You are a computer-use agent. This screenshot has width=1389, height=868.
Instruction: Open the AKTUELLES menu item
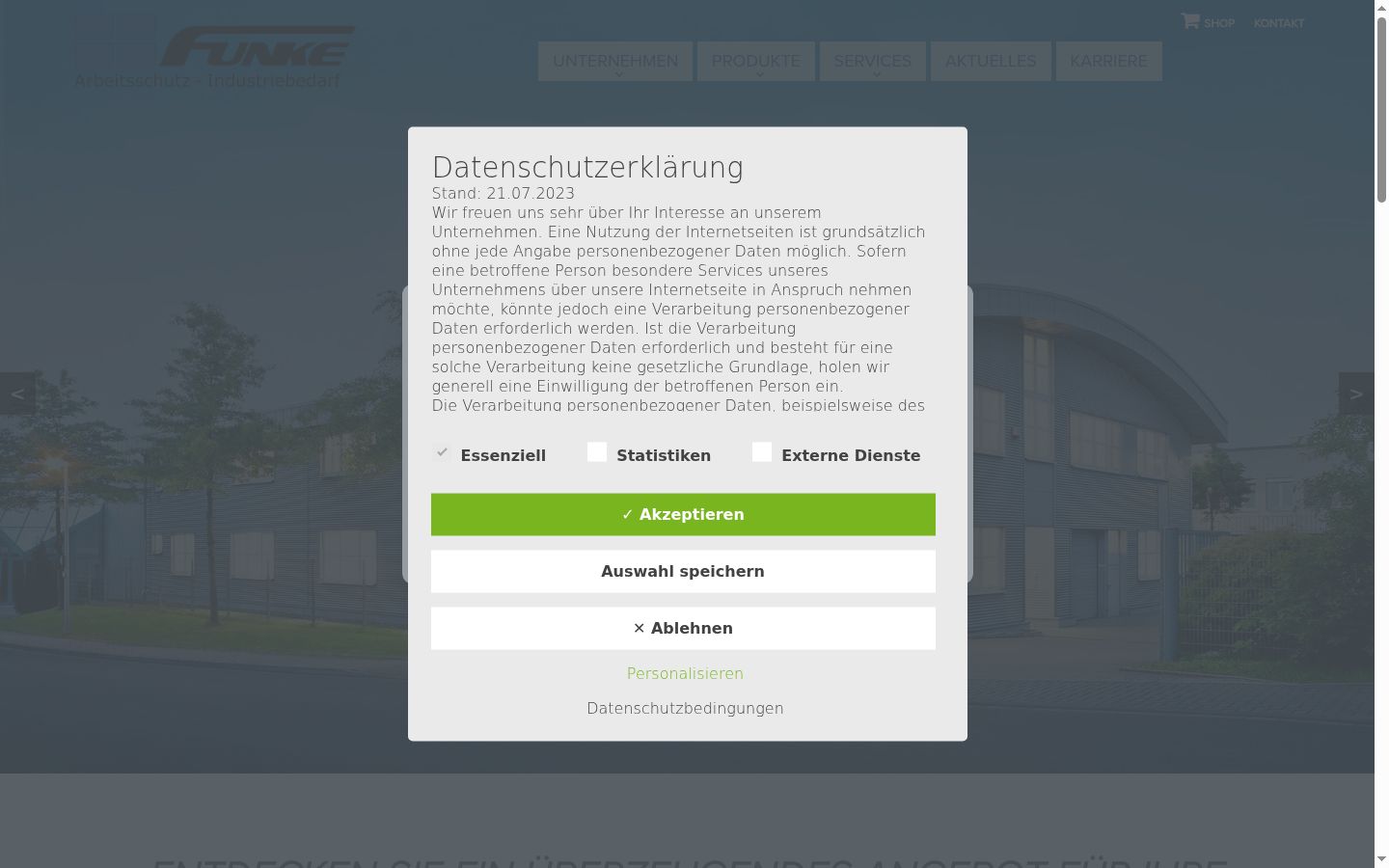click(991, 61)
